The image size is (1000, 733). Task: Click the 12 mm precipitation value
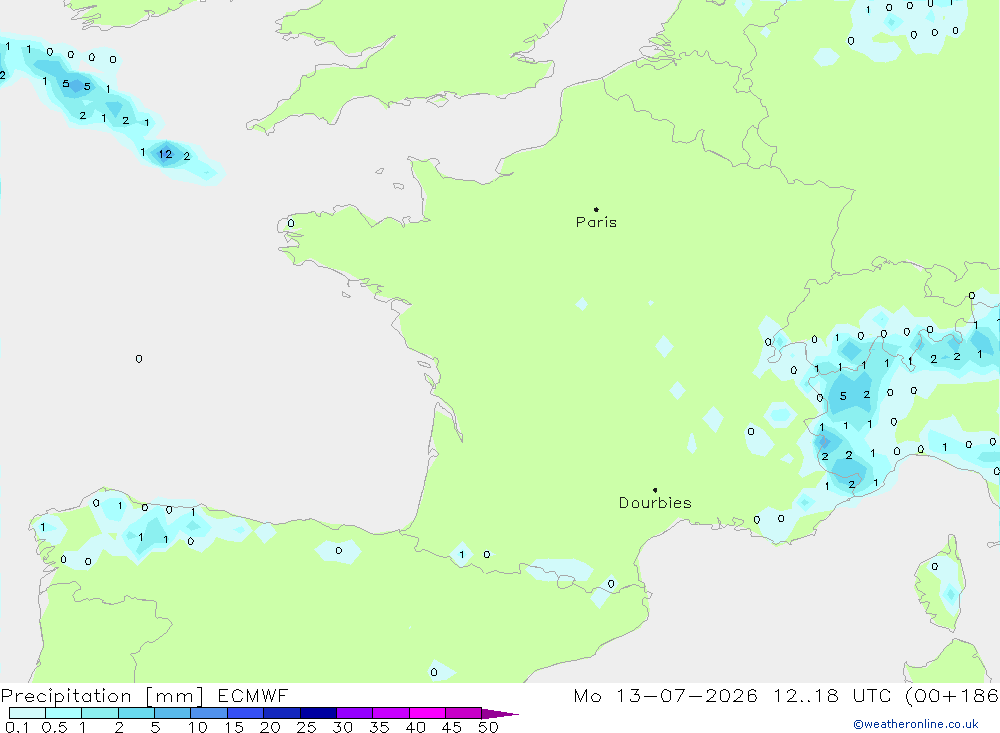tap(166, 154)
